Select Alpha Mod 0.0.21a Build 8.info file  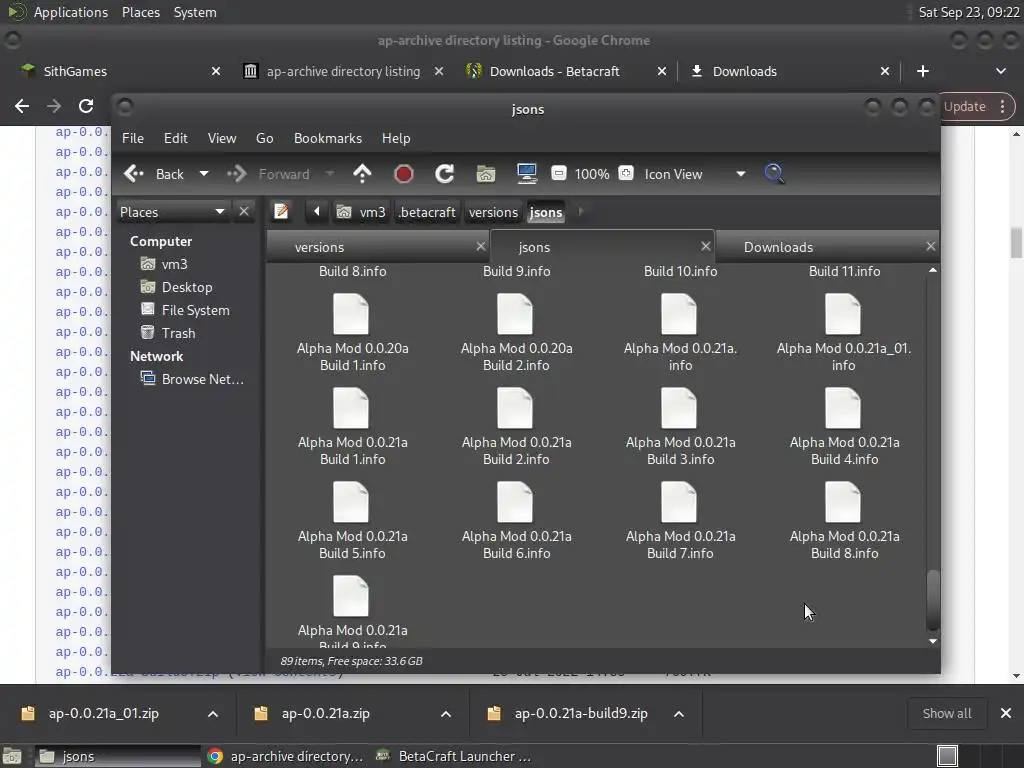pyautogui.click(x=844, y=521)
